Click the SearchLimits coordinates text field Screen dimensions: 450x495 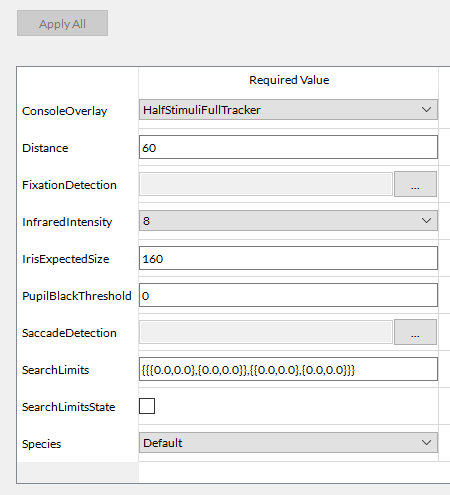288,369
